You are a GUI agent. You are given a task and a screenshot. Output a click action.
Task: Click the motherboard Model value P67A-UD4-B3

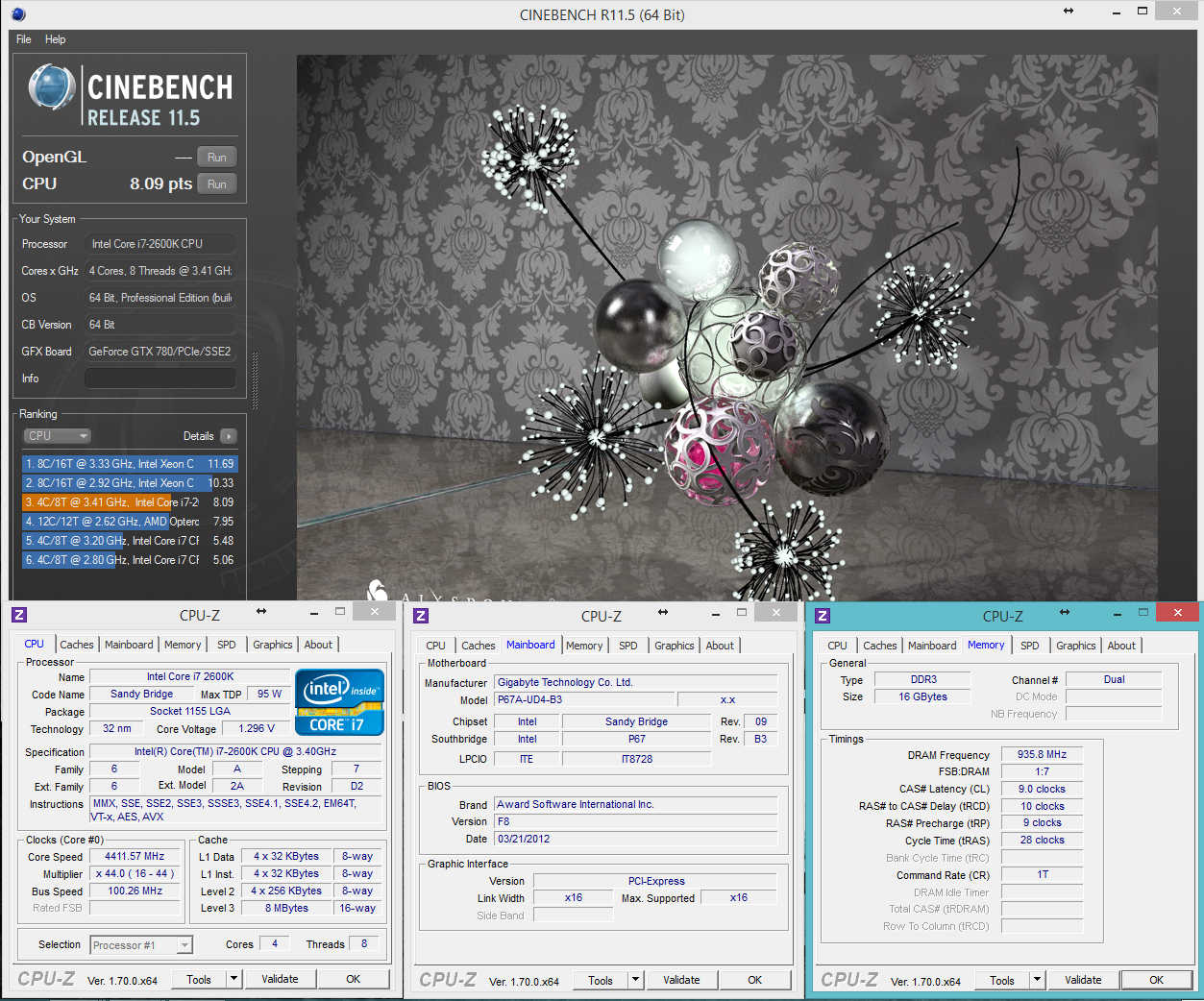[x=584, y=699]
